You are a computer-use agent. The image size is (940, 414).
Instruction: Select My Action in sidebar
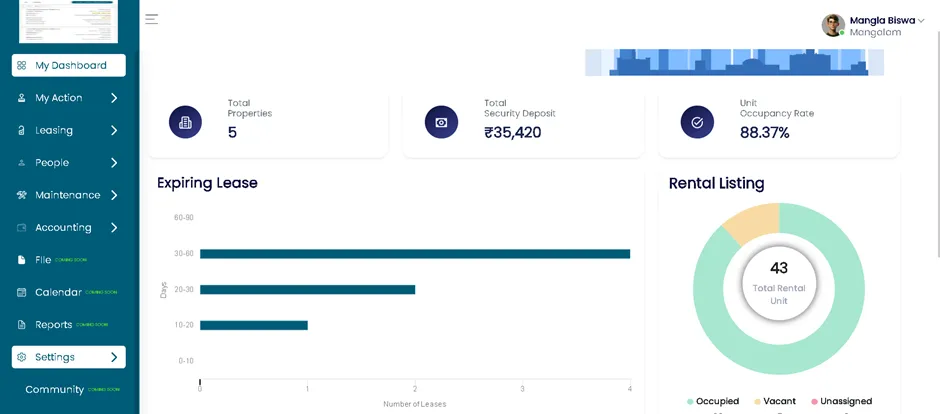tap(59, 98)
